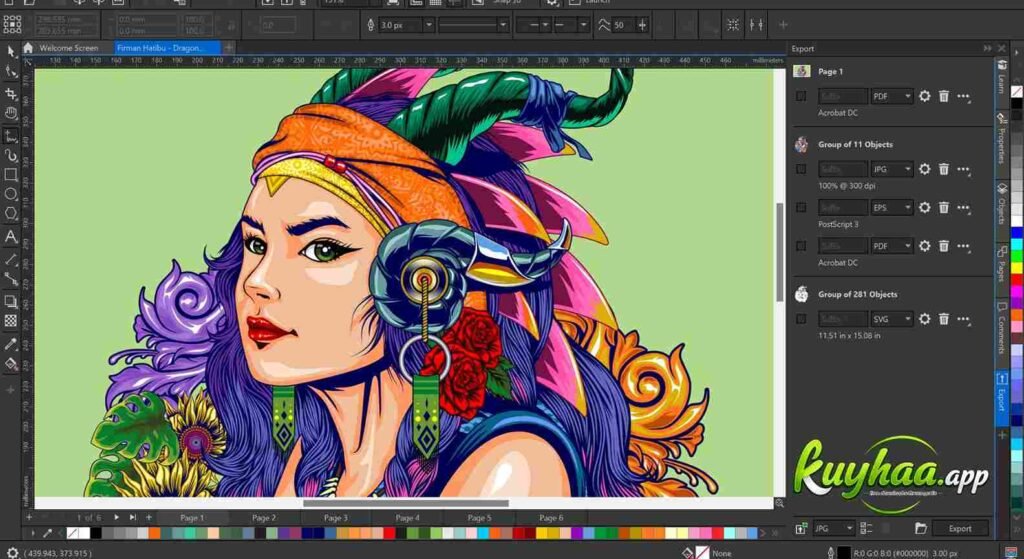Select the Drop Shadow tool
The width and height of the screenshot is (1024, 559).
pos(10,301)
